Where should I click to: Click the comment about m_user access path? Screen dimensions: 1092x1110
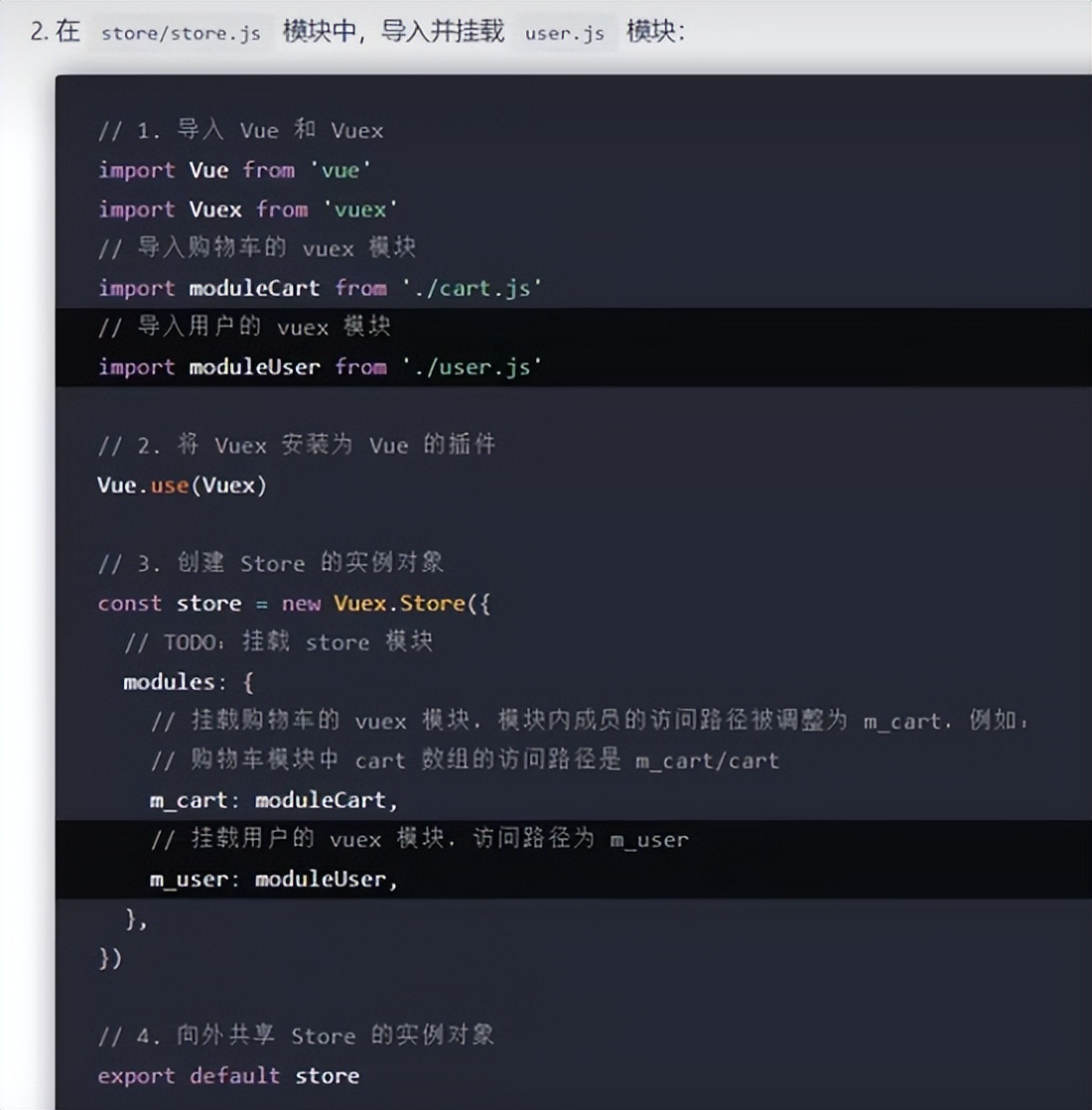(x=417, y=839)
